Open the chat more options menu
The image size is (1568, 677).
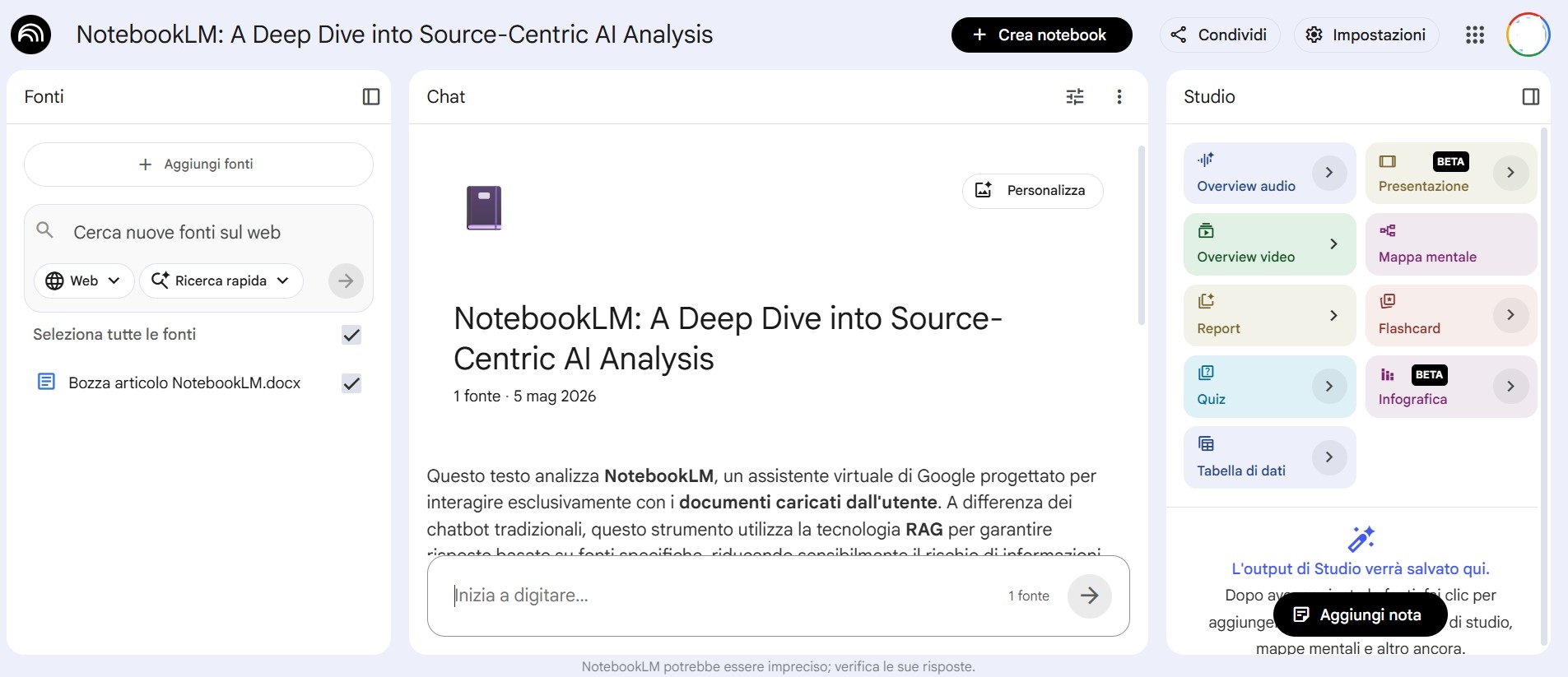click(1119, 97)
